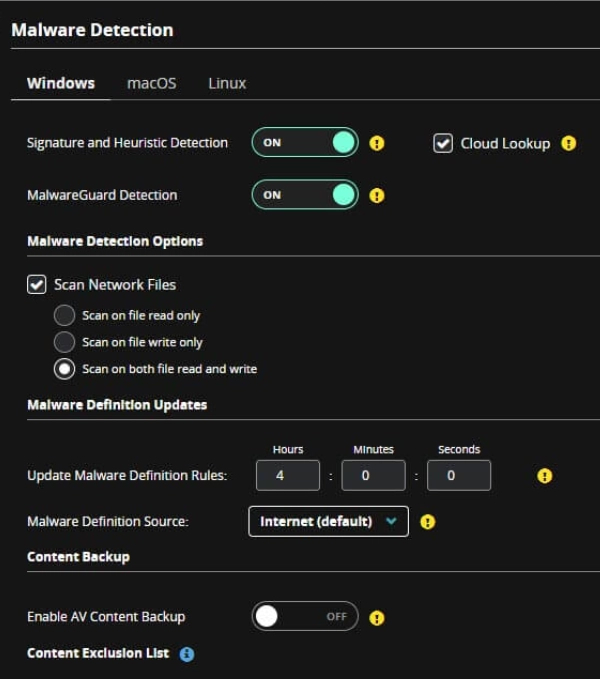This screenshot has height=679, width=600.
Task: Click the Malware Detection Options heading
Action: 115,241
